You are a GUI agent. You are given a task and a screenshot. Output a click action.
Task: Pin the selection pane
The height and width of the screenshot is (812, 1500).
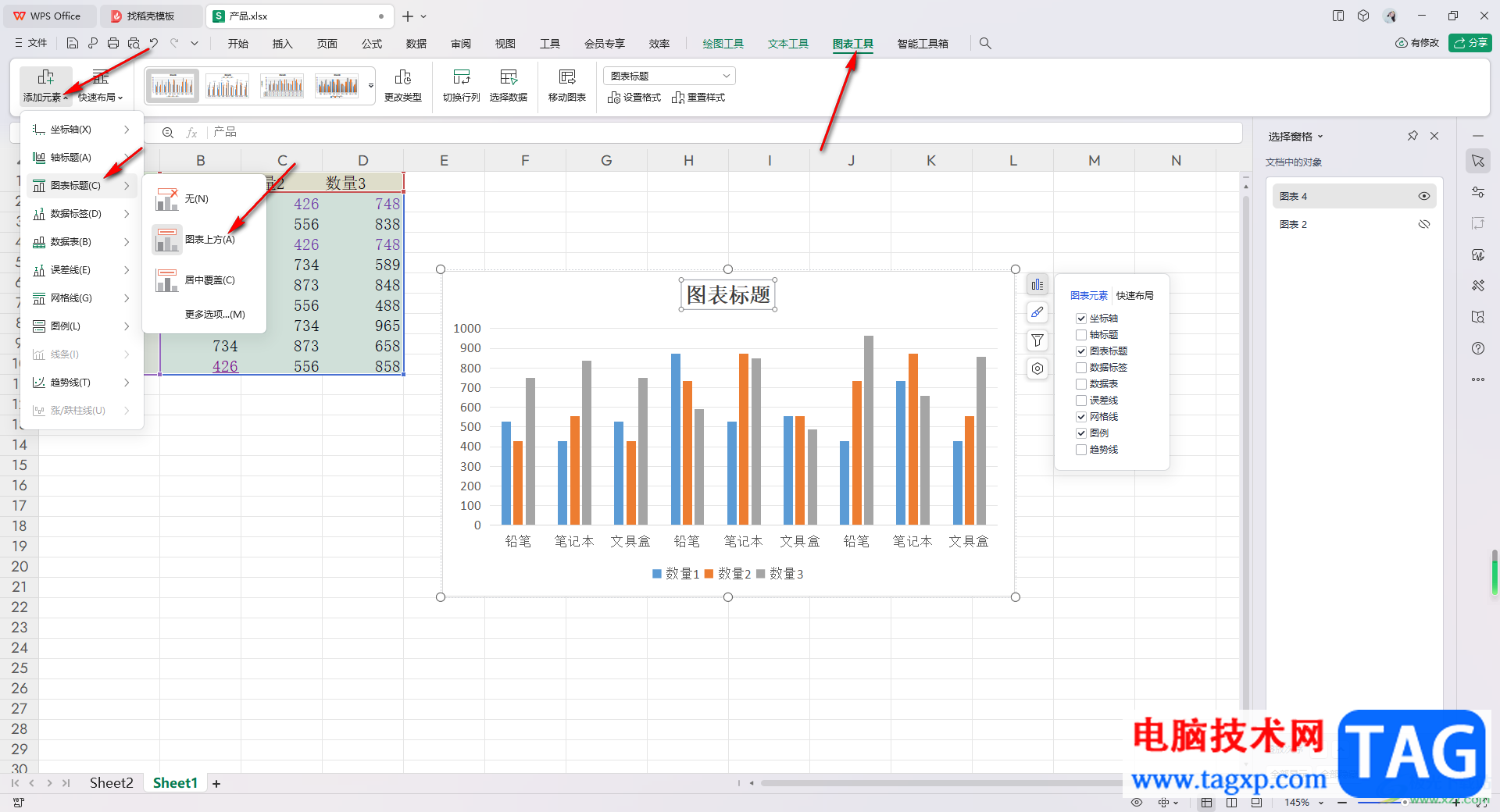pyautogui.click(x=1412, y=136)
